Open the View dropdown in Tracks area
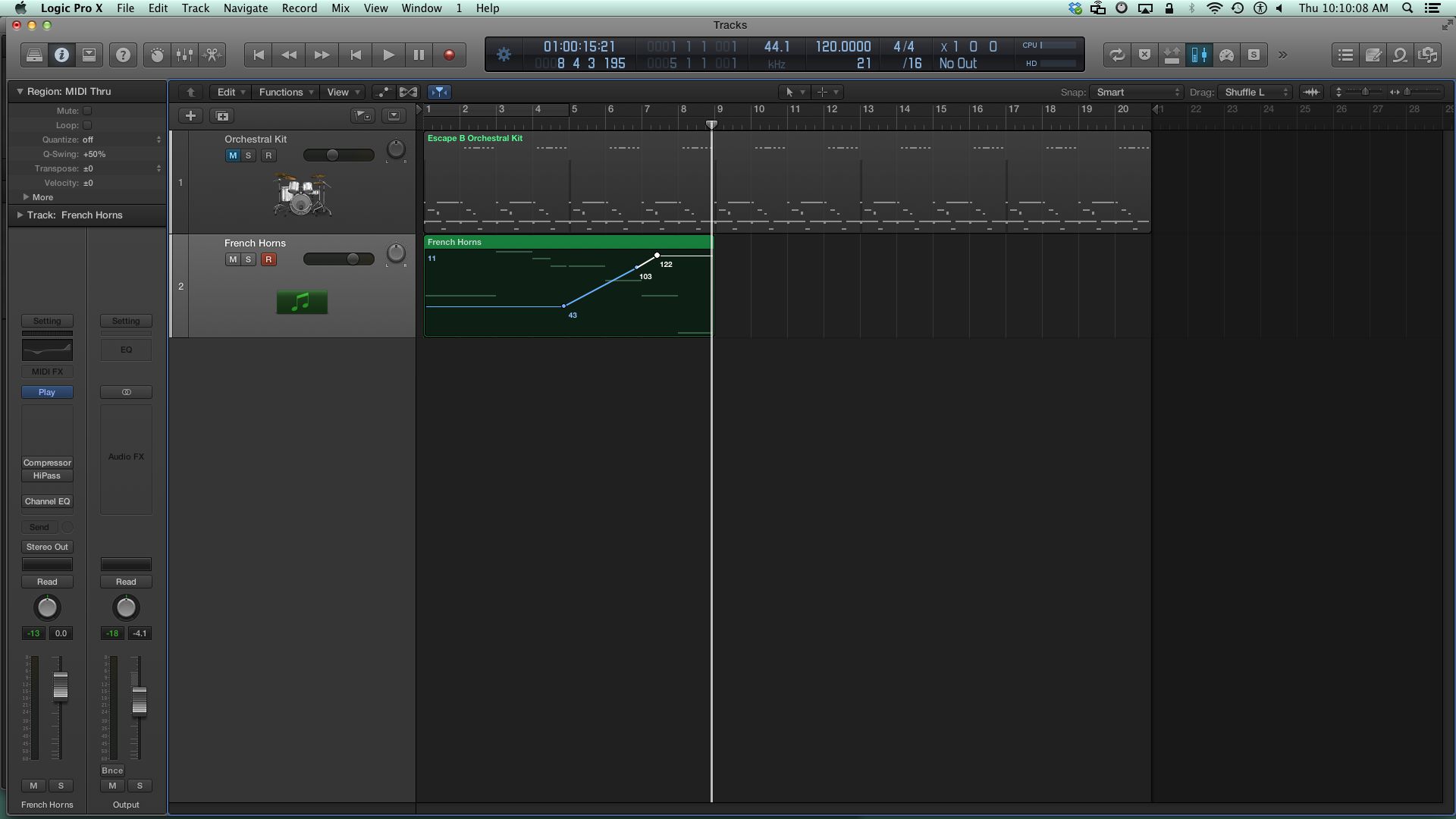This screenshot has height=819, width=1456. pyautogui.click(x=343, y=92)
